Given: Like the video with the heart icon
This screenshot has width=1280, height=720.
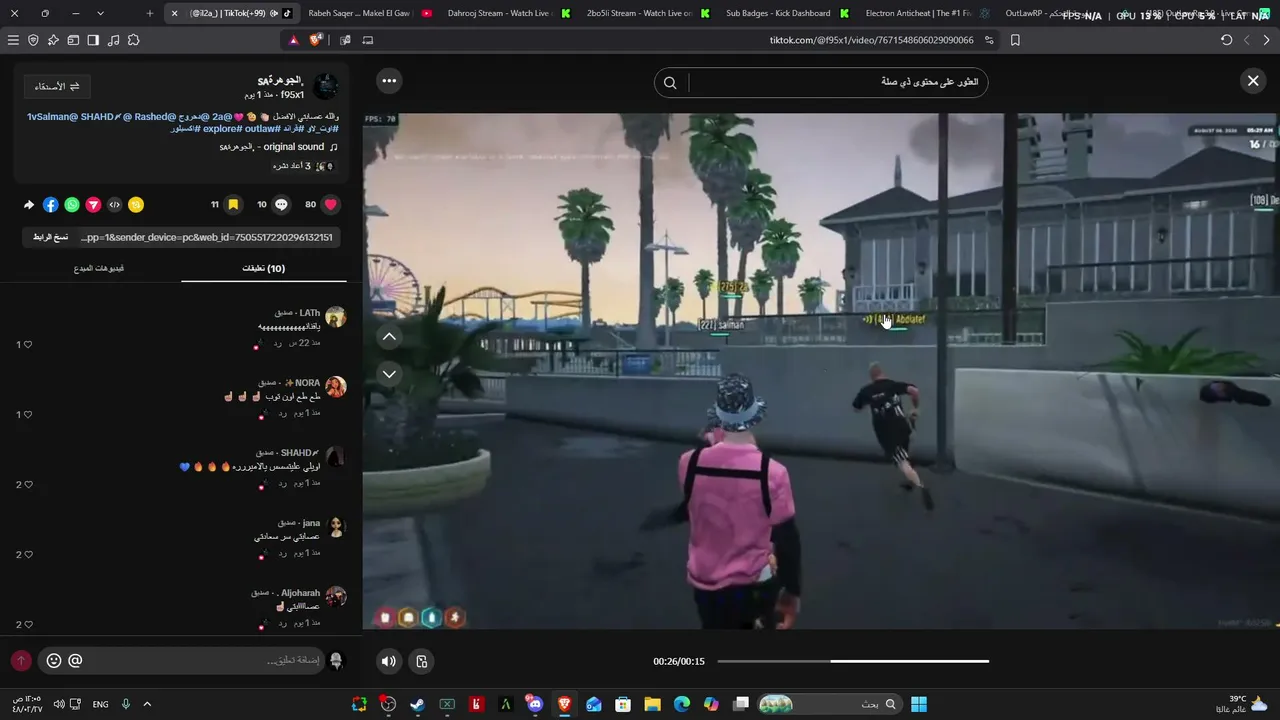Looking at the screenshot, I should tap(331, 204).
